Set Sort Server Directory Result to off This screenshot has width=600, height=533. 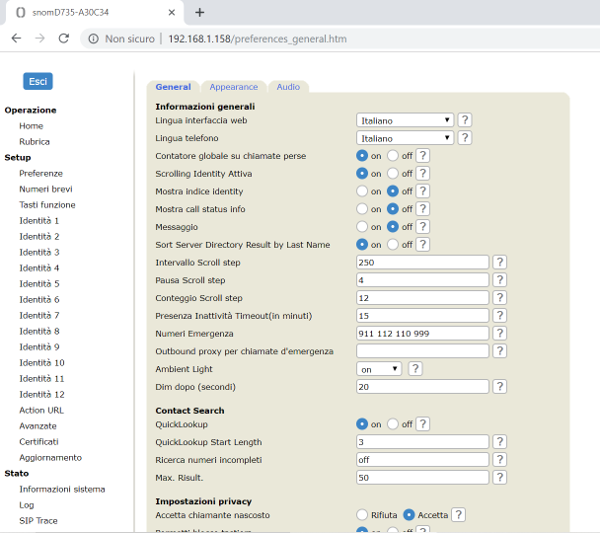coord(393,244)
